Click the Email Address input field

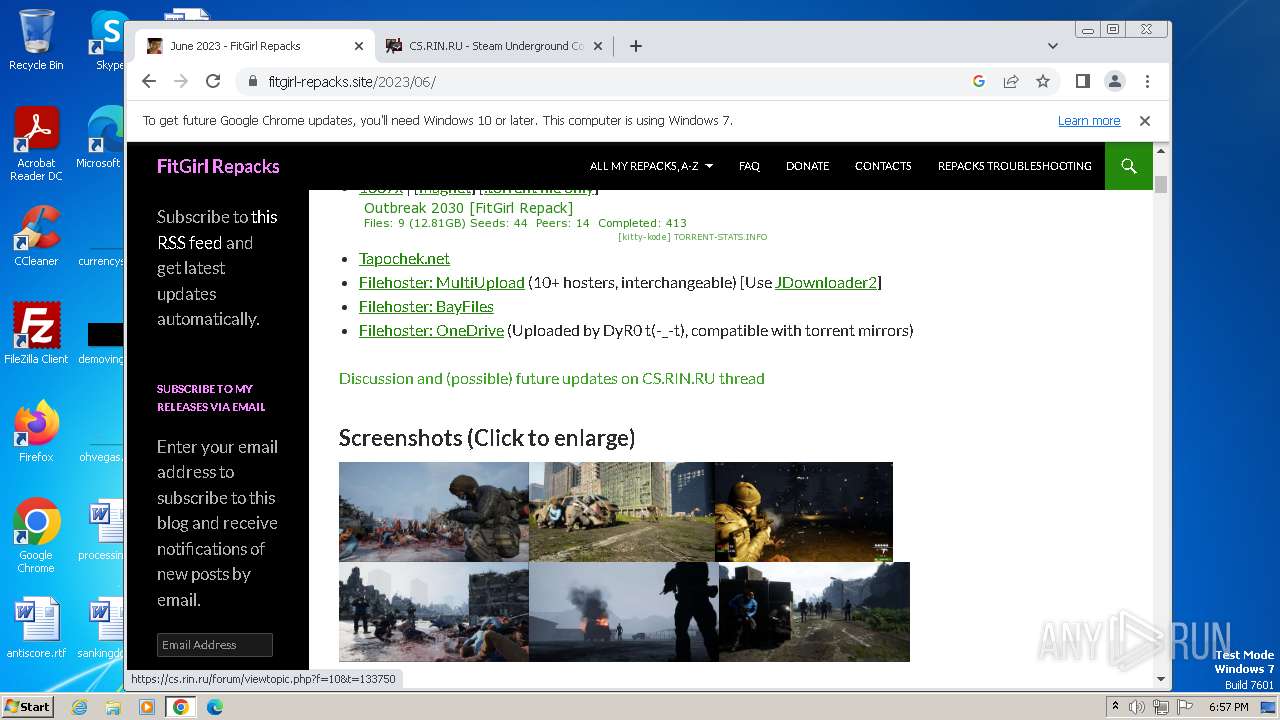215,645
